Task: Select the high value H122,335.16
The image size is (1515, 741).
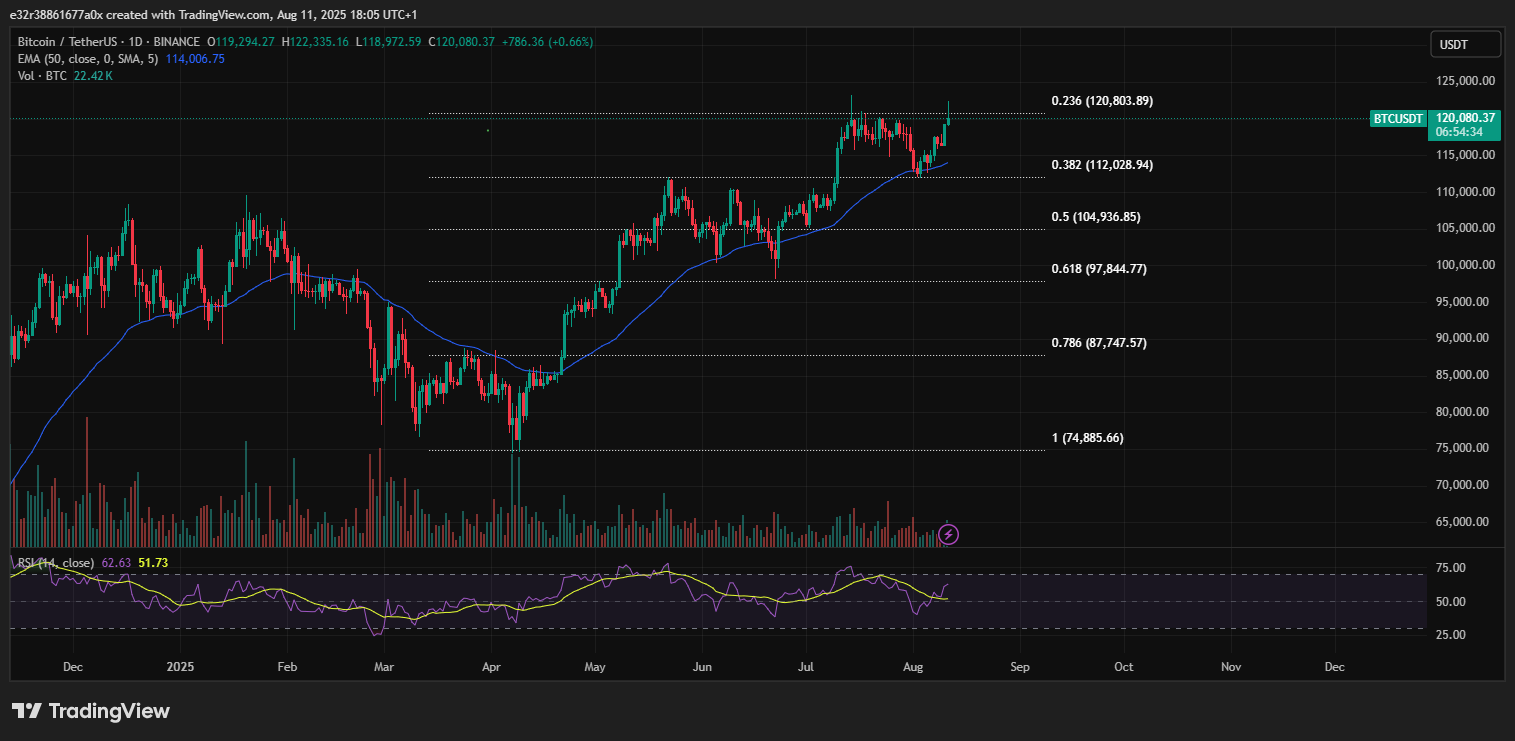Action: click(315, 42)
